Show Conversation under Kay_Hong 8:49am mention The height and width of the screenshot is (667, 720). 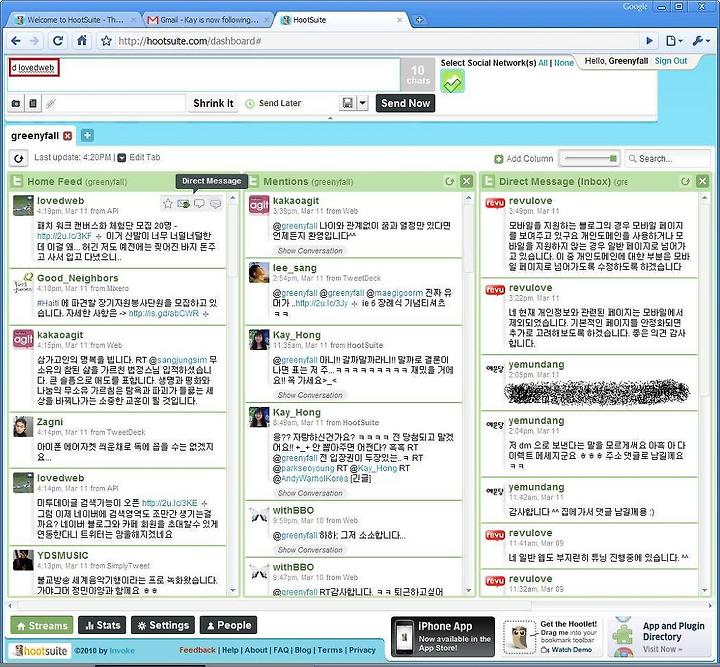pos(310,493)
